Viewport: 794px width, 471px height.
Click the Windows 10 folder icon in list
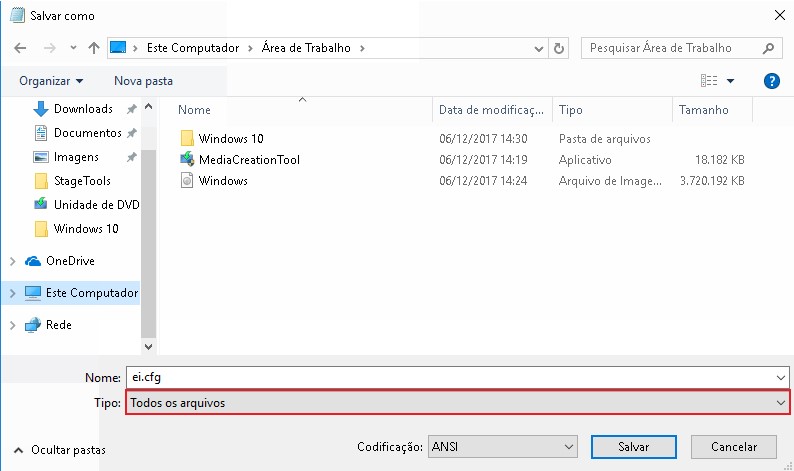point(187,138)
